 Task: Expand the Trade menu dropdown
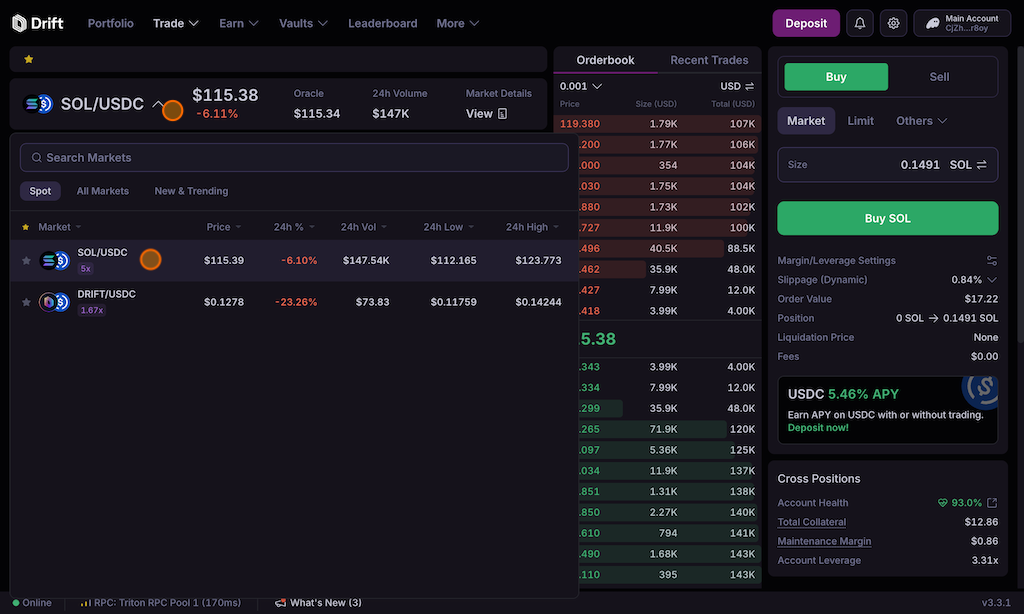click(176, 23)
